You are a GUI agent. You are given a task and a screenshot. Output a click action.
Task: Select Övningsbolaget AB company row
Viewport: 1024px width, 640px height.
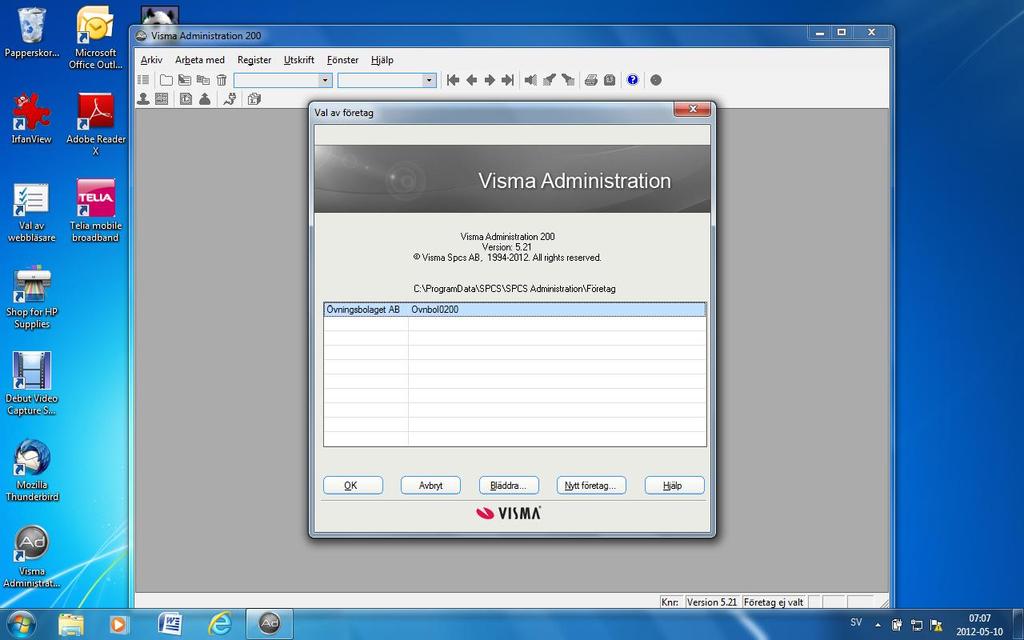tap(515, 310)
